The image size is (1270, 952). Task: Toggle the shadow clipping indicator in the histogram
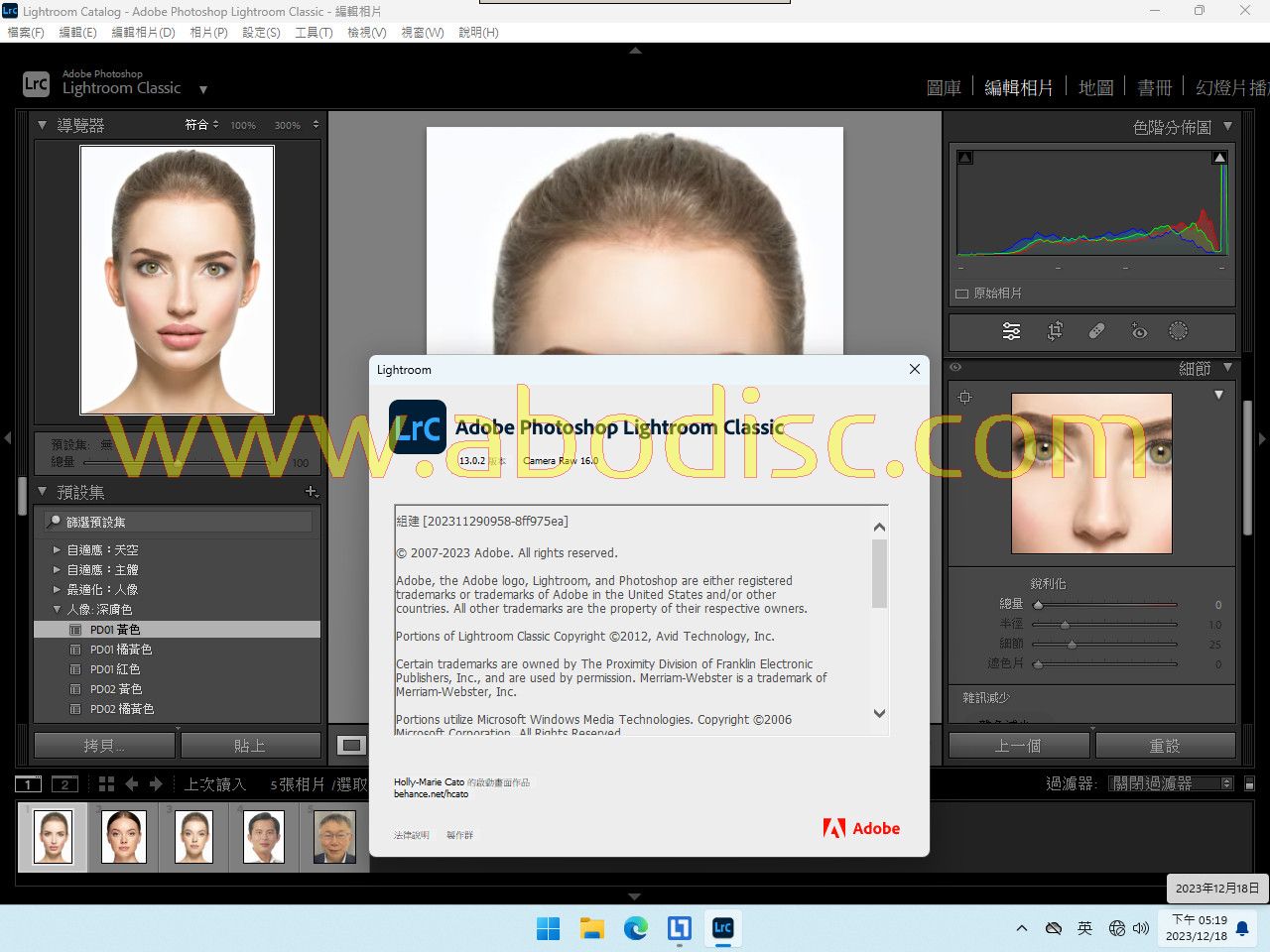[965, 158]
